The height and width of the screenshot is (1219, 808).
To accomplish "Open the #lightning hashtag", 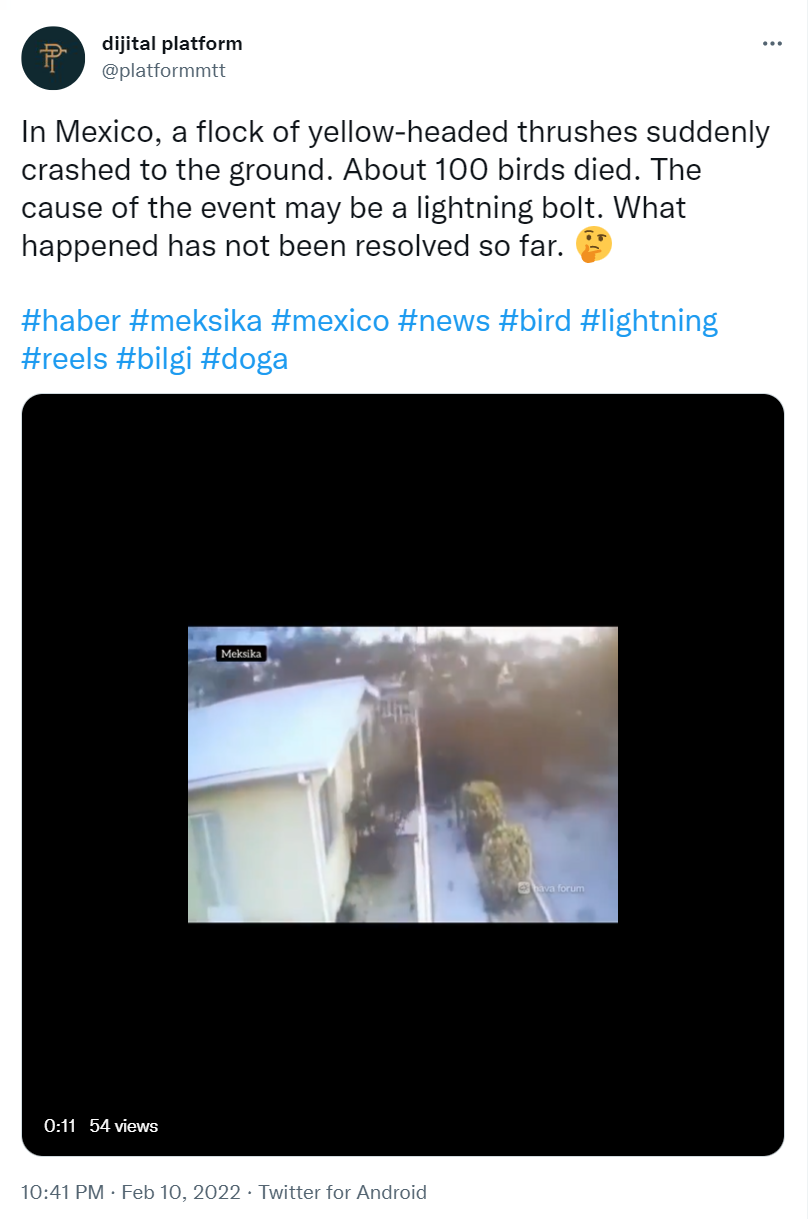I will tap(649, 321).
